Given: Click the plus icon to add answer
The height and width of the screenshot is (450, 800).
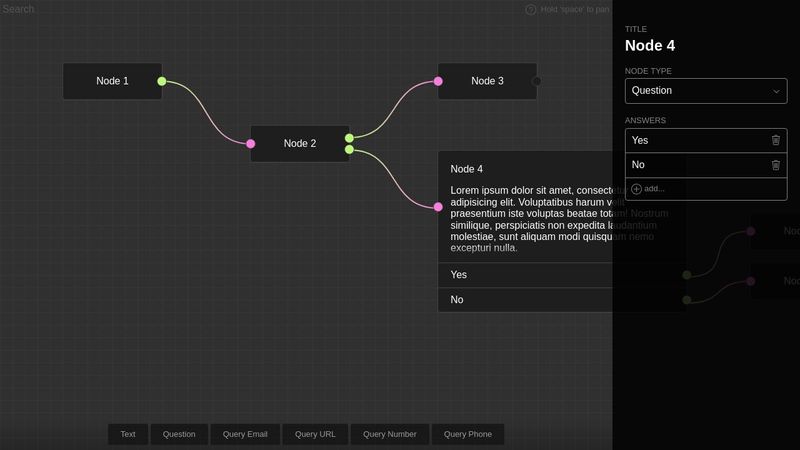Looking at the screenshot, I should 636,189.
